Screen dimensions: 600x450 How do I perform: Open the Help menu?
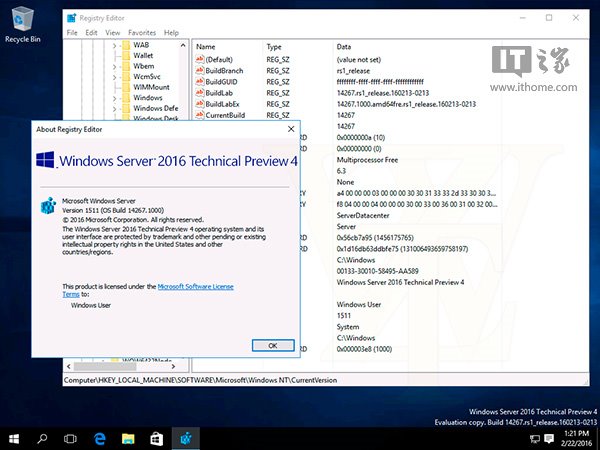point(171,33)
